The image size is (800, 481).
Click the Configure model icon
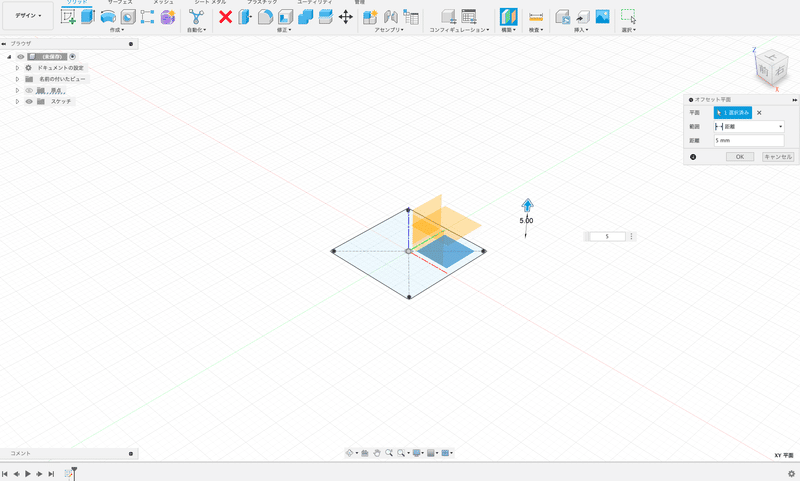tap(448, 17)
